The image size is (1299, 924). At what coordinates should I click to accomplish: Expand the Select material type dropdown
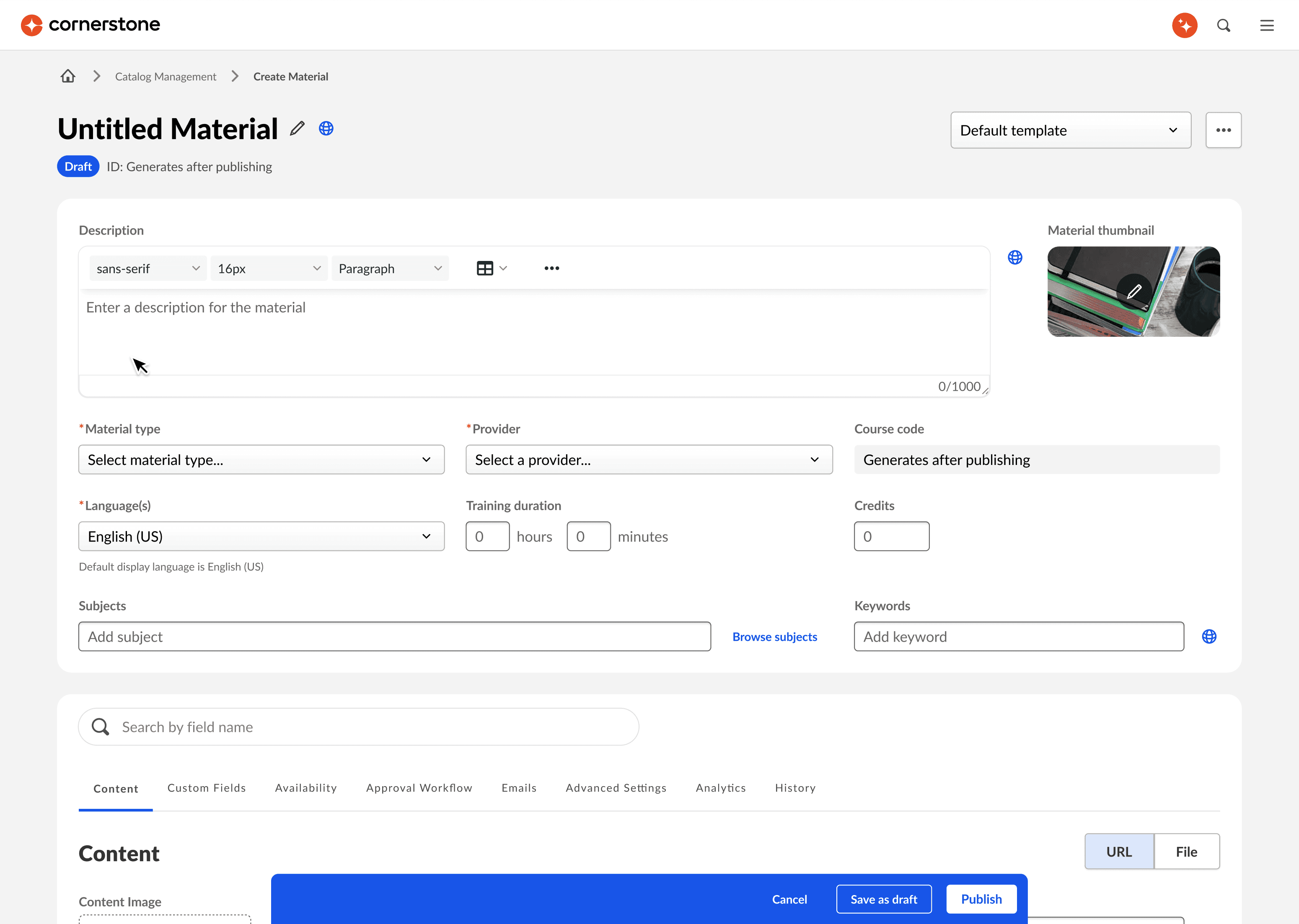tap(261, 460)
